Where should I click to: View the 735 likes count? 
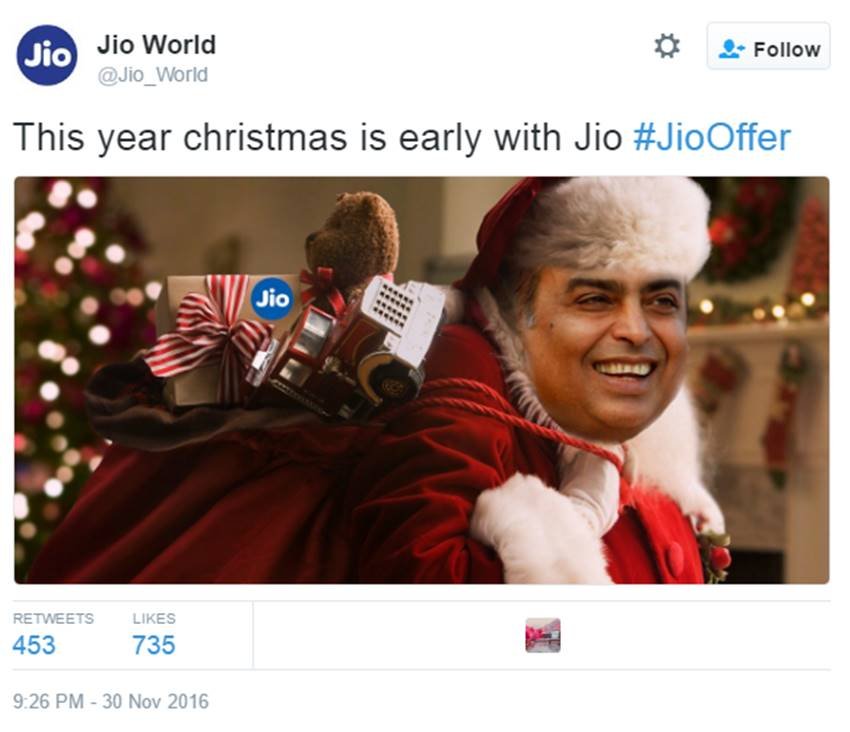(x=154, y=645)
